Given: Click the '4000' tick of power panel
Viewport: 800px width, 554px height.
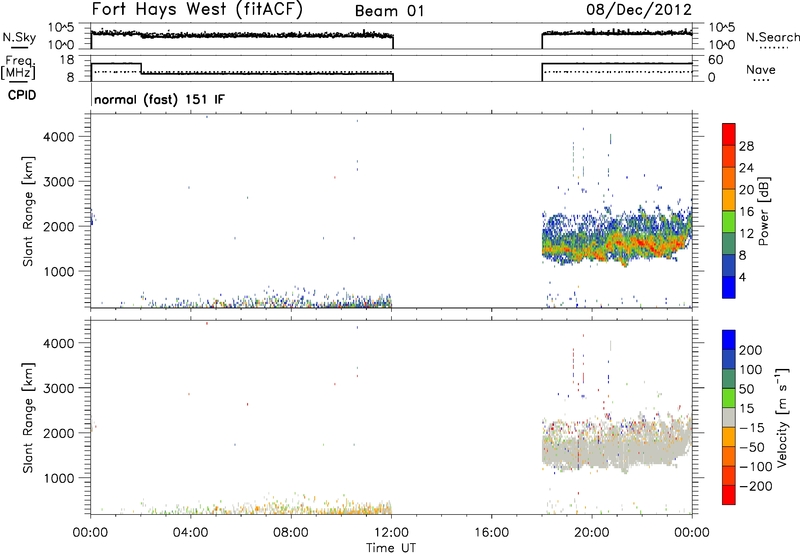Looking at the screenshot, I should coord(59,137).
